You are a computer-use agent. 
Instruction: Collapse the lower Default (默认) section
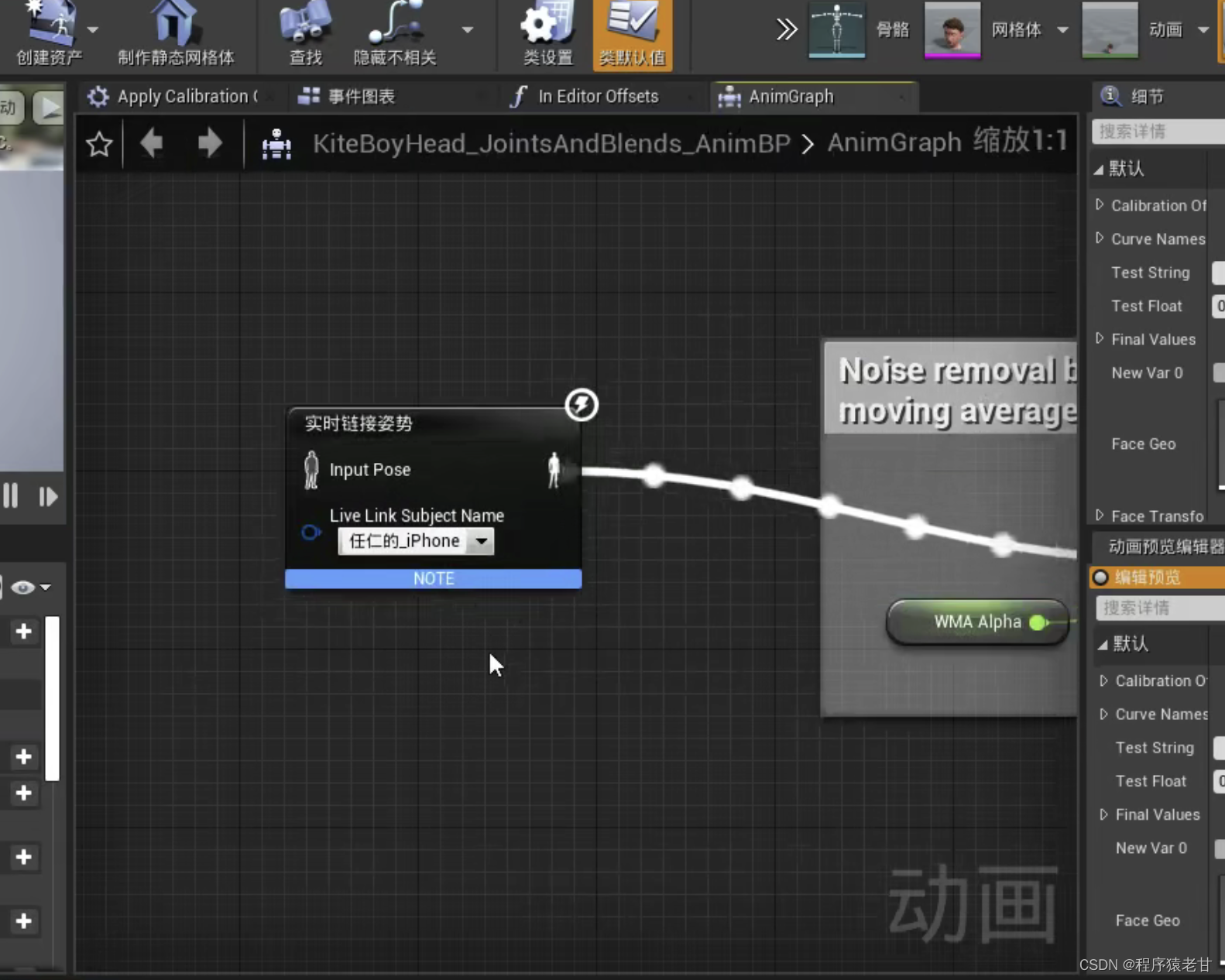(1103, 644)
